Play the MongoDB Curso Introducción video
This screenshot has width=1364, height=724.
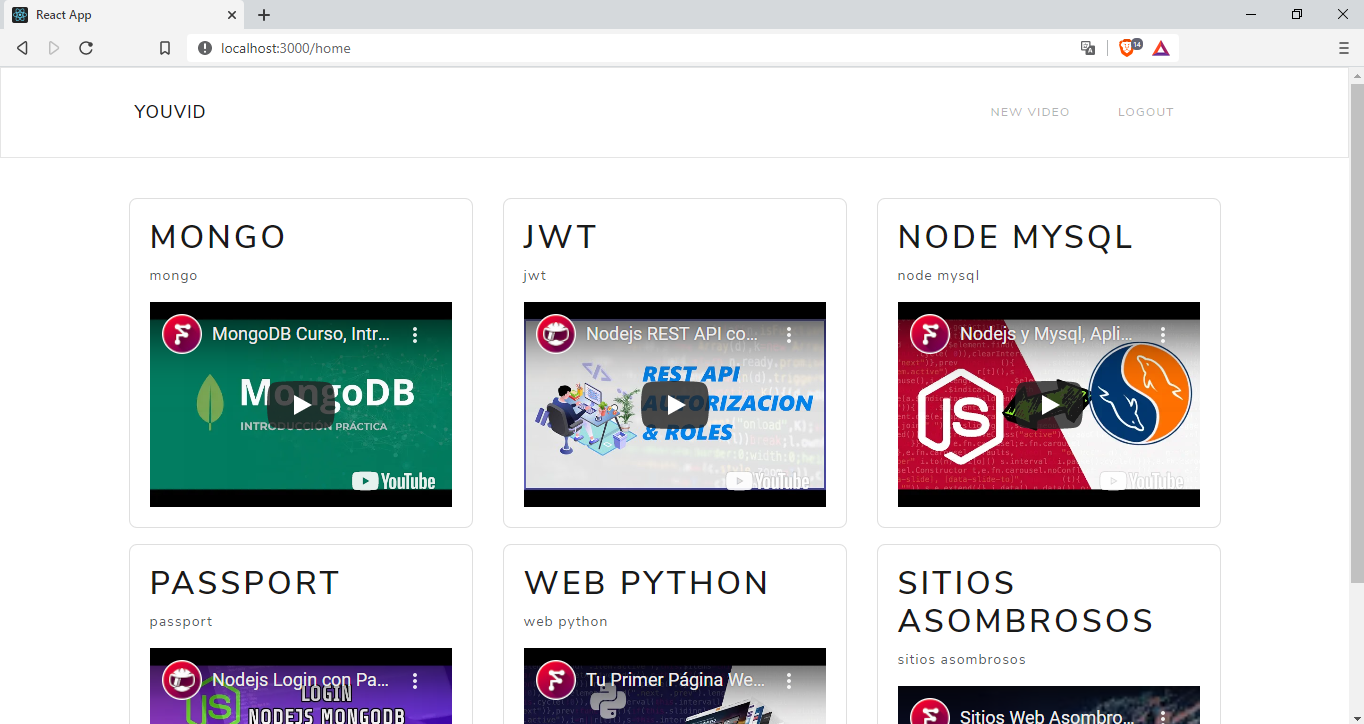click(x=300, y=404)
